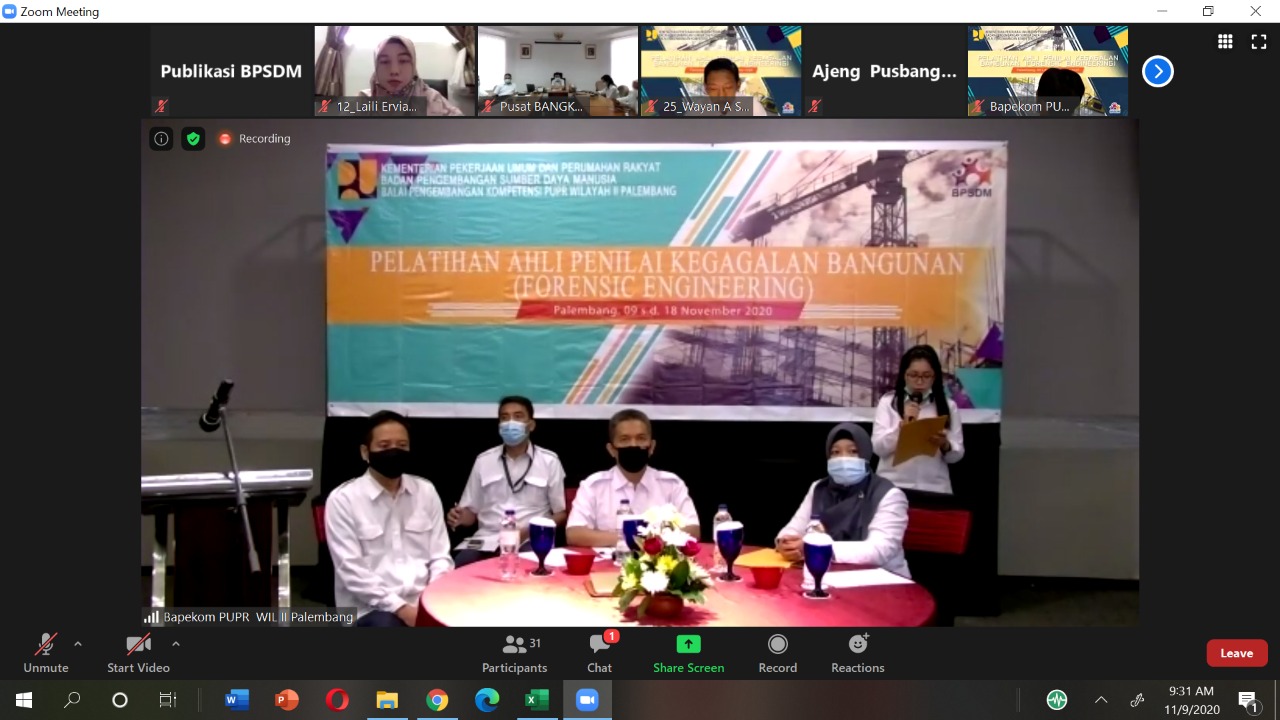Start the video camera
1280x720 pixels.
pos(138,653)
